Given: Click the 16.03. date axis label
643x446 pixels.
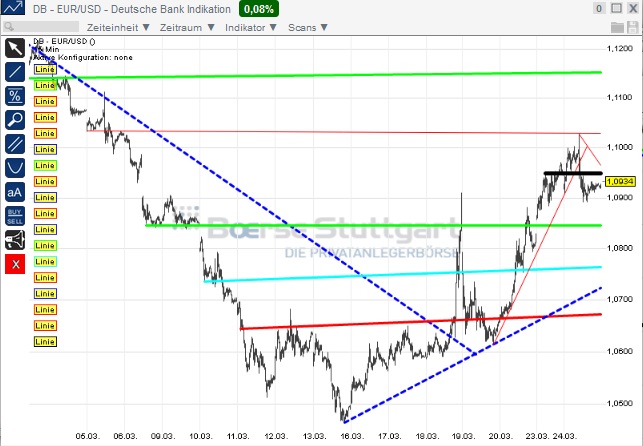Looking at the screenshot, I should 351,436.
